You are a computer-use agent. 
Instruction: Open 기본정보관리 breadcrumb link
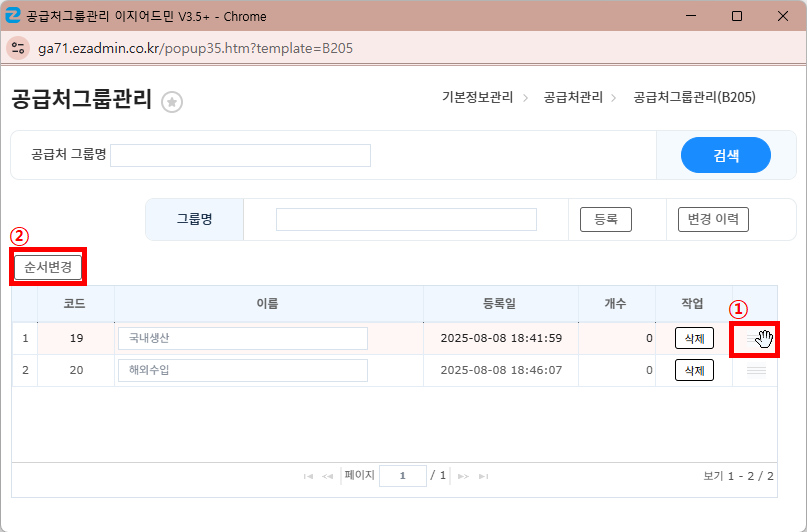pyautogui.click(x=477, y=97)
